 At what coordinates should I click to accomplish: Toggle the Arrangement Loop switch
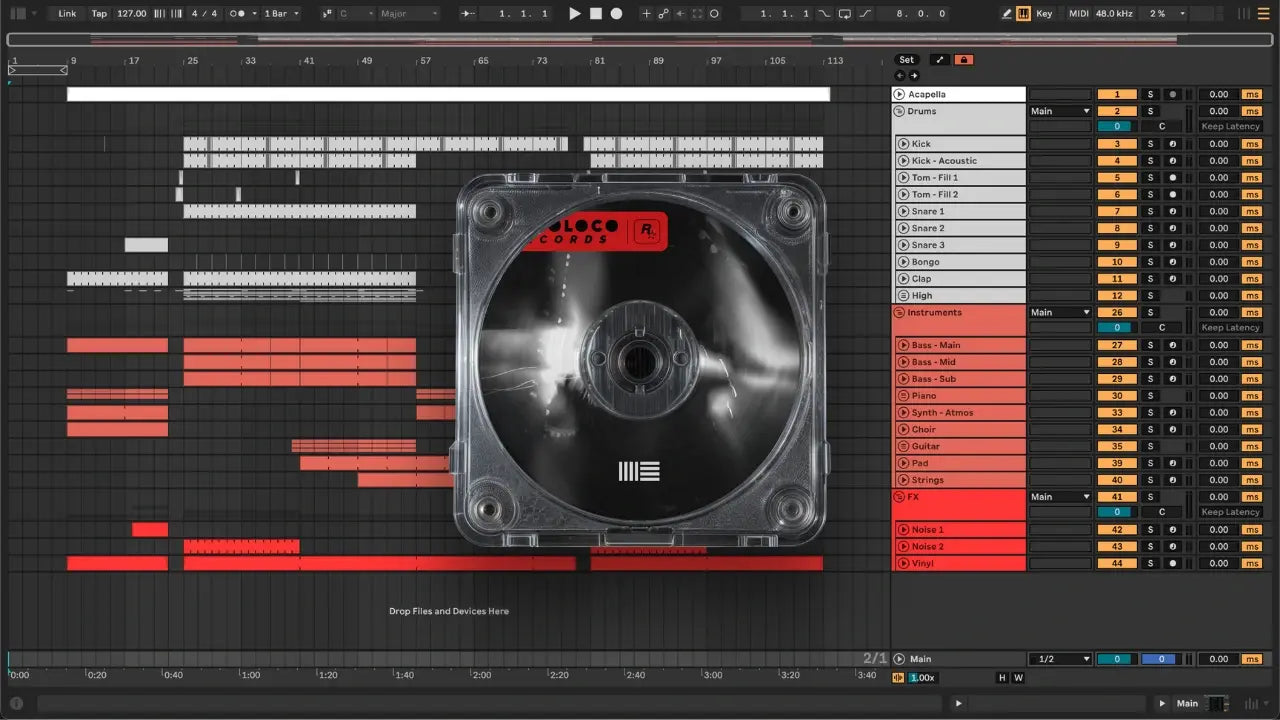click(x=844, y=14)
